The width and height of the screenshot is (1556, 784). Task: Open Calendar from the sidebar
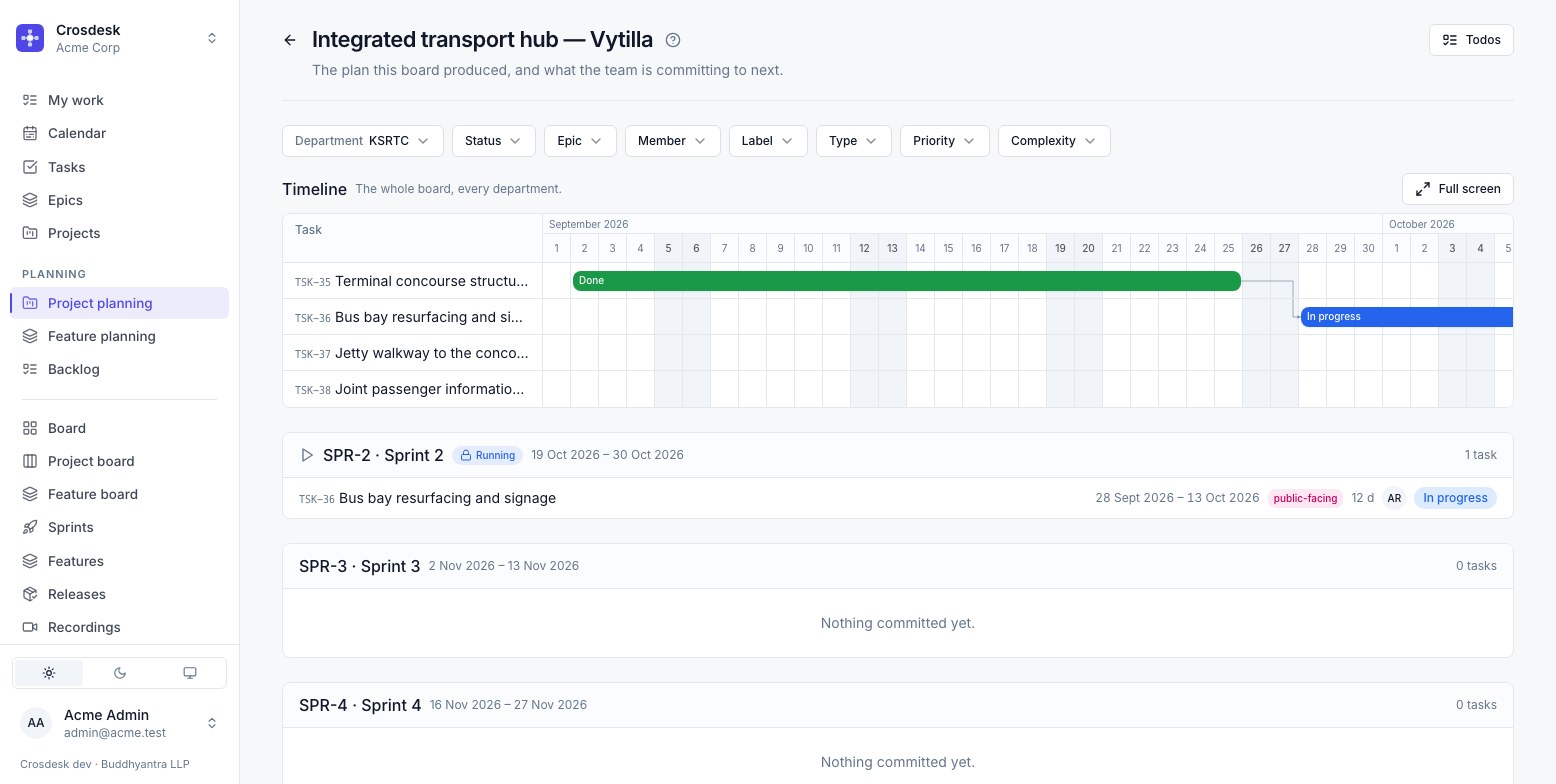pos(119,133)
